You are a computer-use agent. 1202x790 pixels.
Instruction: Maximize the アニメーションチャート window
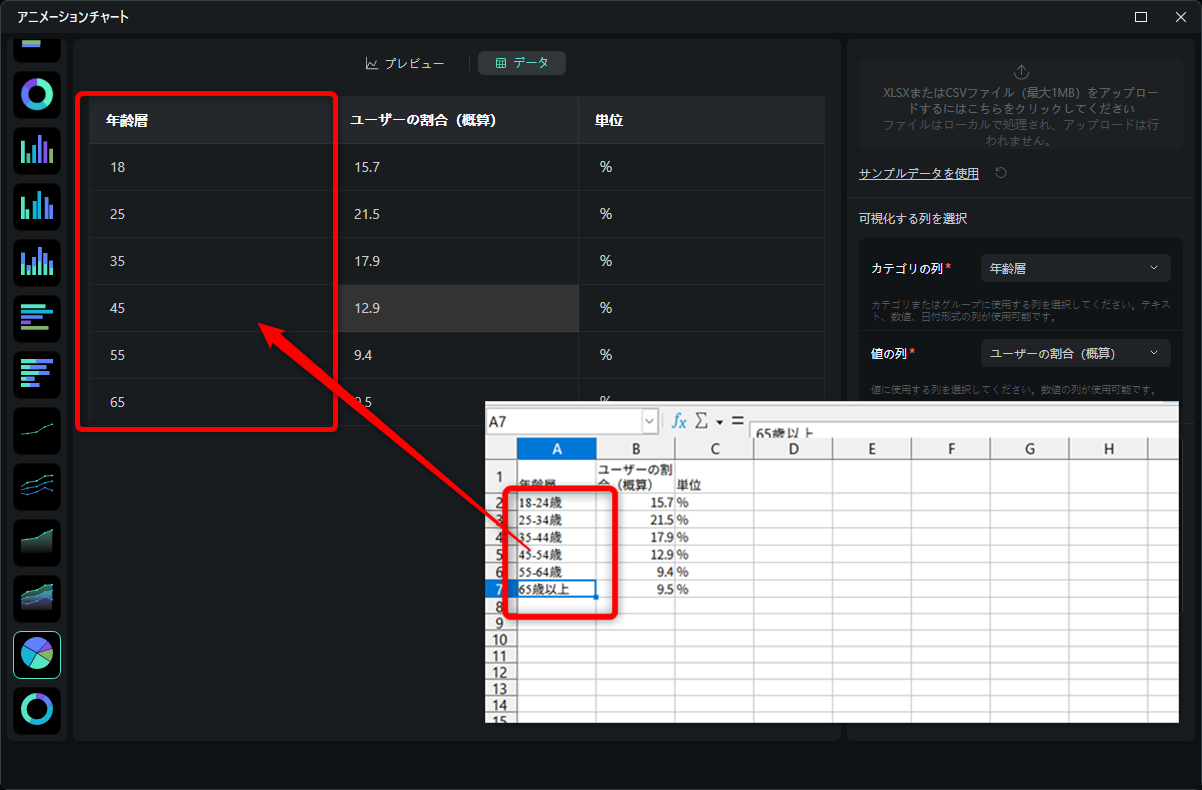(1141, 17)
